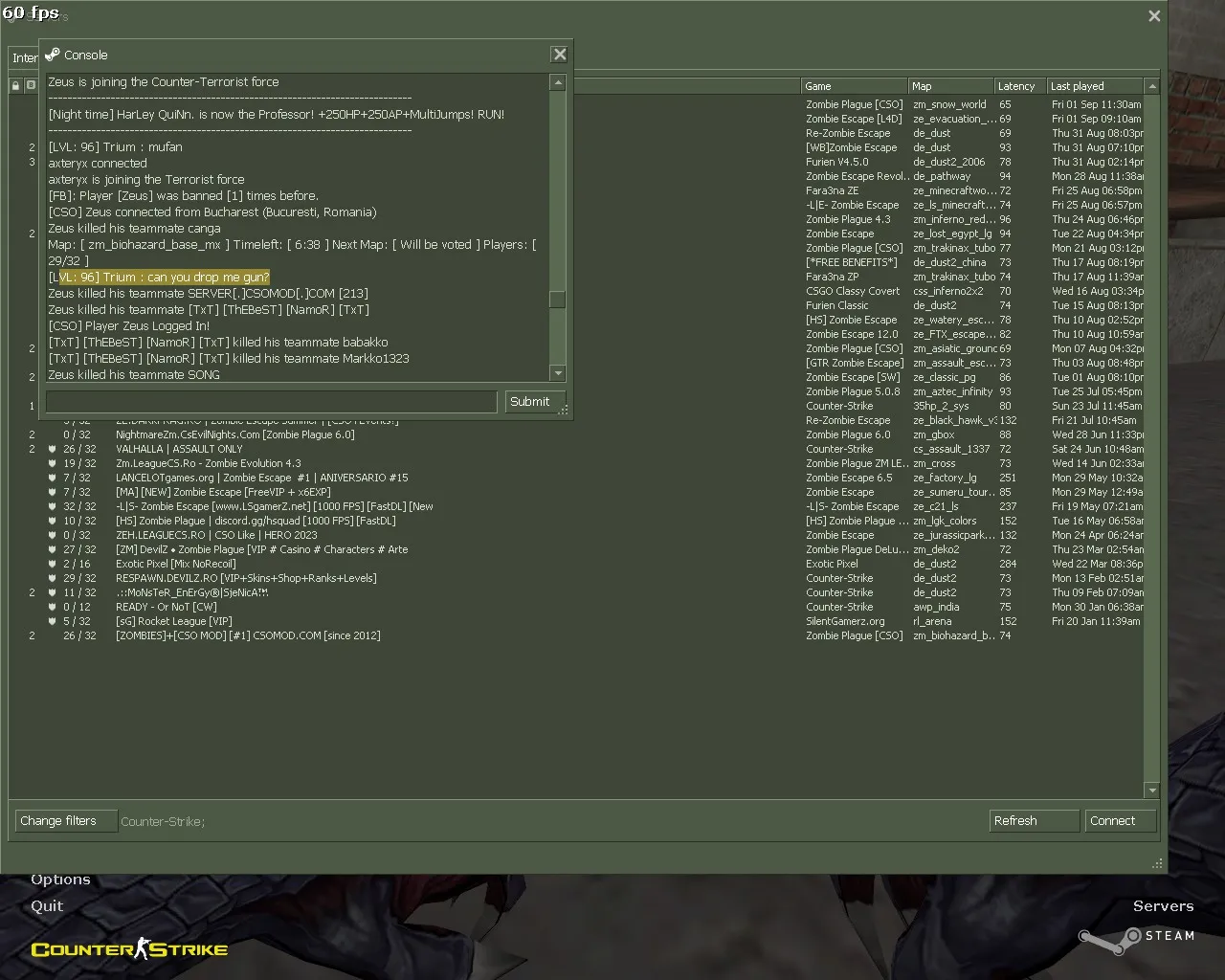The height and width of the screenshot is (980, 1225).
Task: Click the bots column header icon
Action: [x=31, y=85]
